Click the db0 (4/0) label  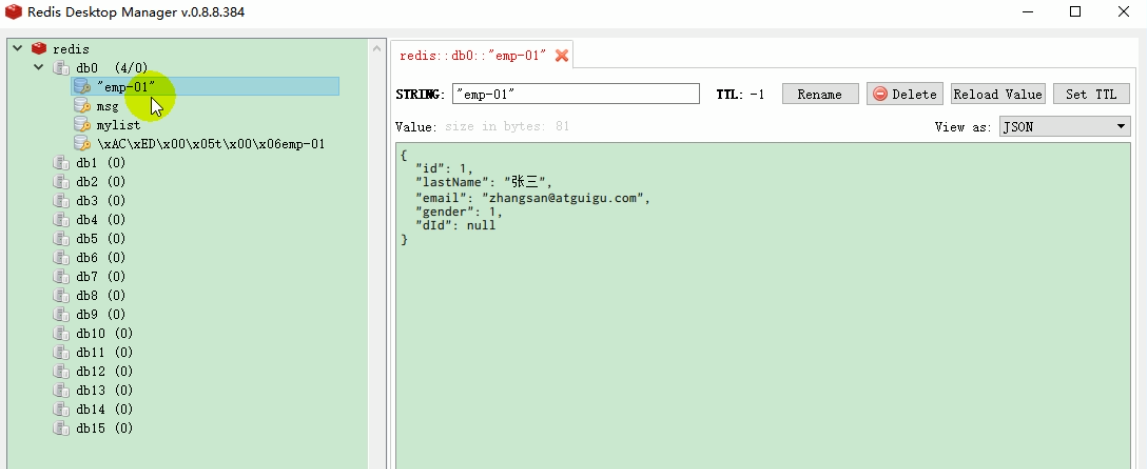coord(112,68)
